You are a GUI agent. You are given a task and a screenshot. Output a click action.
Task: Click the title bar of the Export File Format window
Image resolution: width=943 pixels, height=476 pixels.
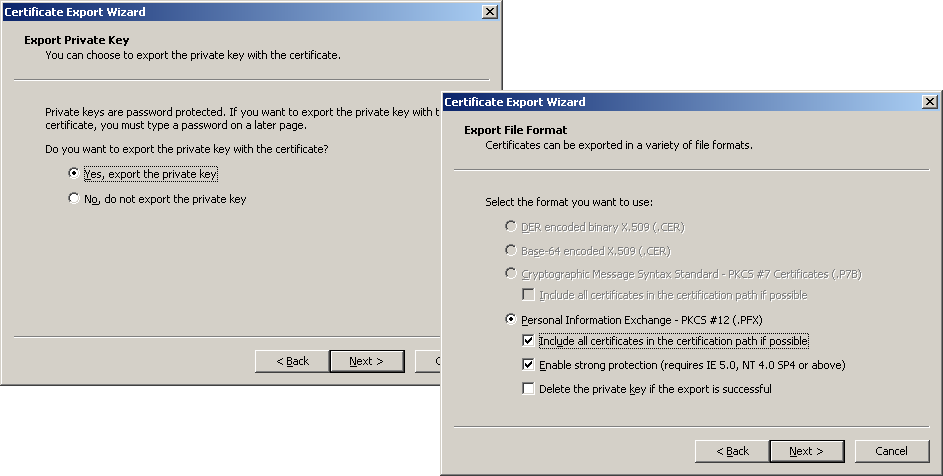pyautogui.click(x=680, y=102)
